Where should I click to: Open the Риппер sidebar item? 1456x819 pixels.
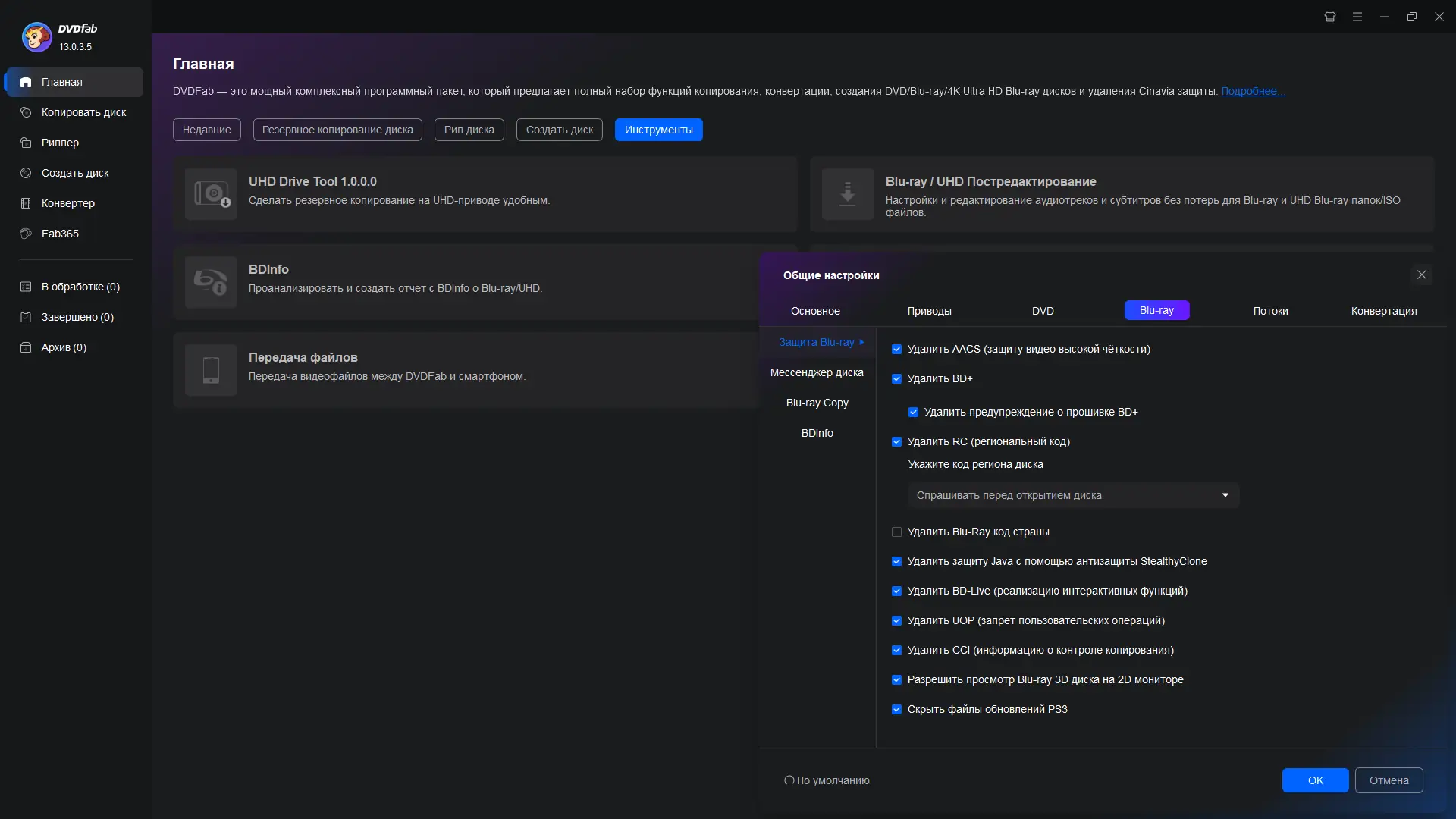coord(60,143)
